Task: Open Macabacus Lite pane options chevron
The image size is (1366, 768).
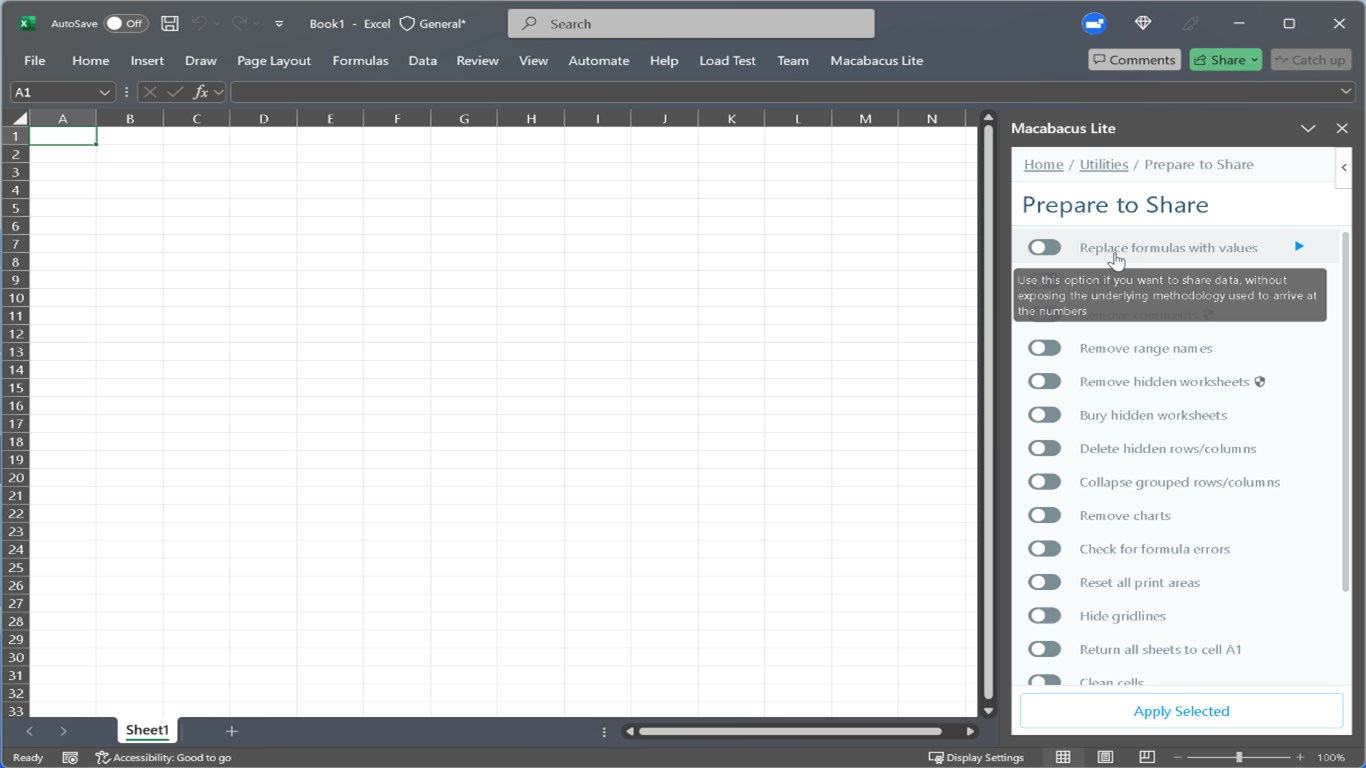Action: coord(1307,128)
